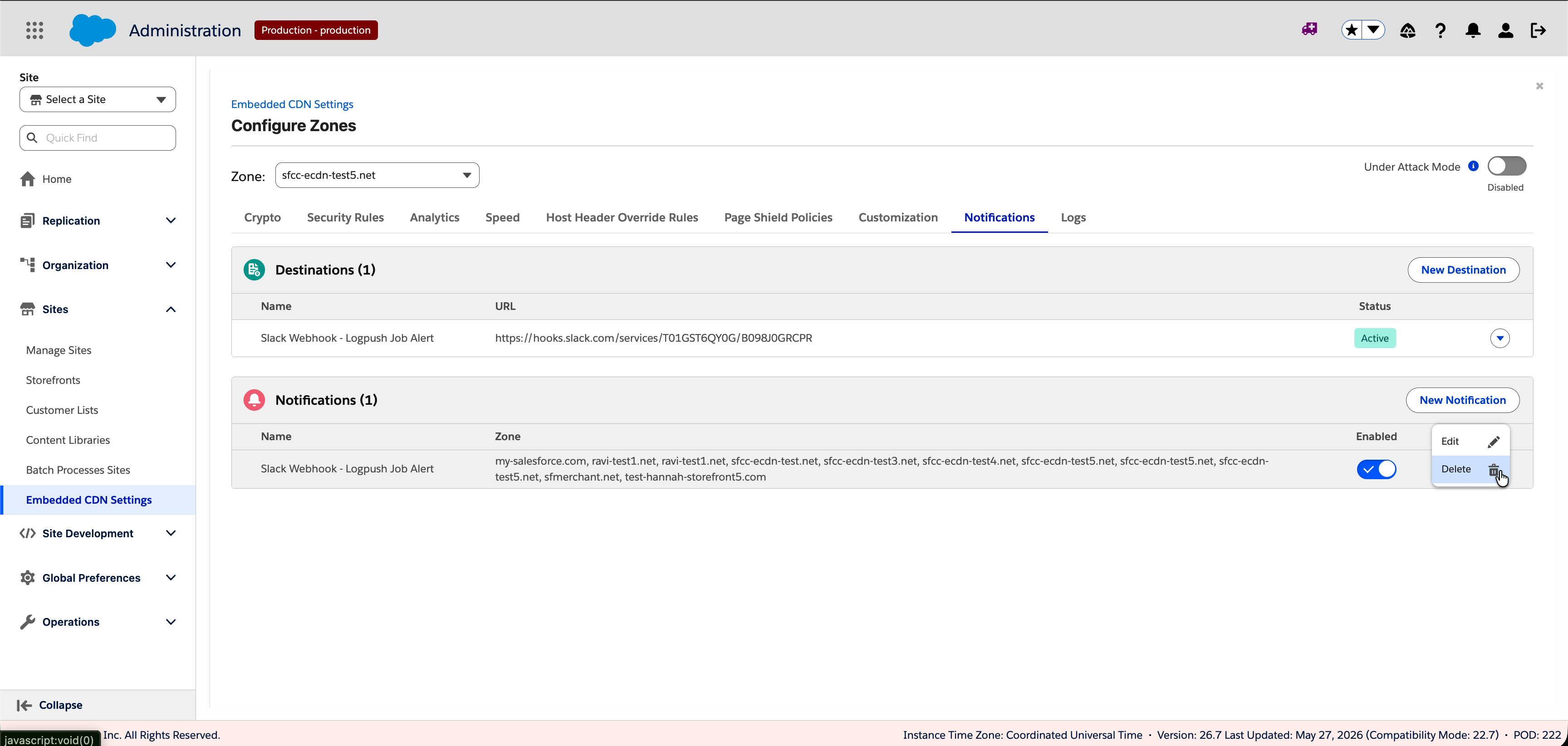Image resolution: width=1568 pixels, height=746 pixels.
Task: Choose Edit from the actions menu
Action: tap(1470, 442)
